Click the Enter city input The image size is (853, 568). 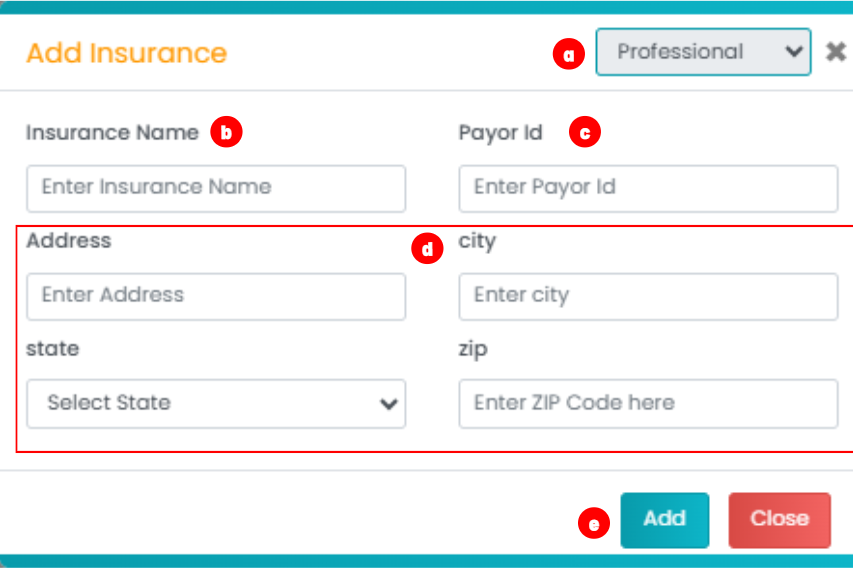click(x=648, y=295)
